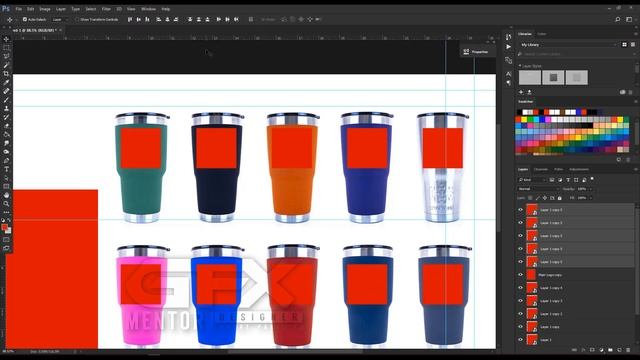The height and width of the screenshot is (360, 640).
Task: Select the Pen tool
Action: [6, 160]
